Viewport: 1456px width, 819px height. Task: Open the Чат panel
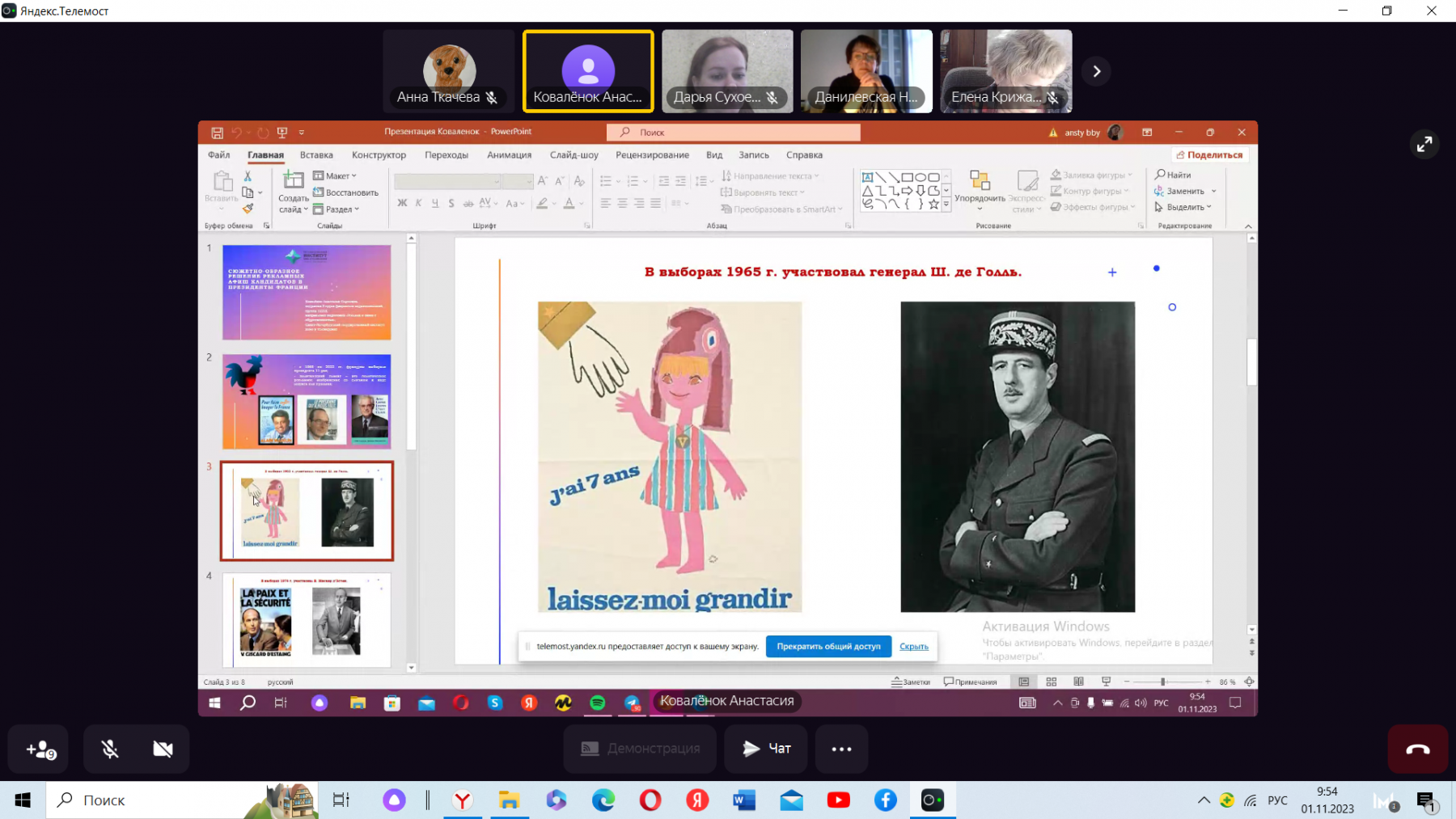tap(766, 749)
